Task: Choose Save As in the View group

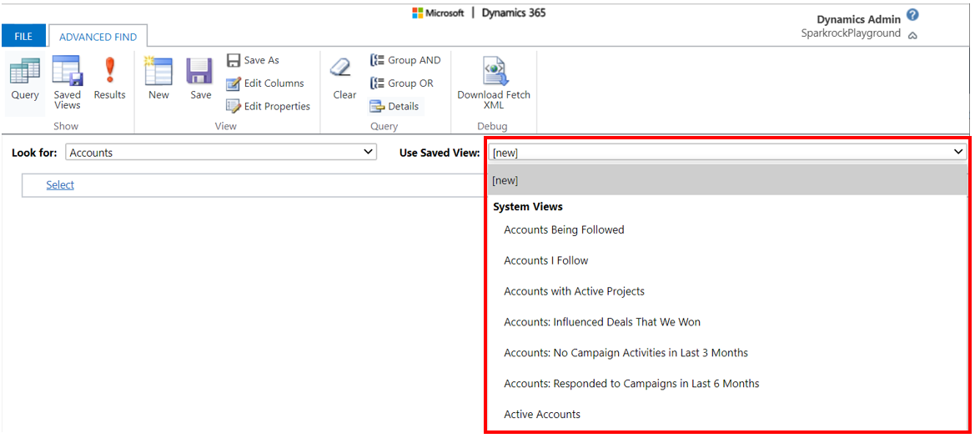Action: 252,60
